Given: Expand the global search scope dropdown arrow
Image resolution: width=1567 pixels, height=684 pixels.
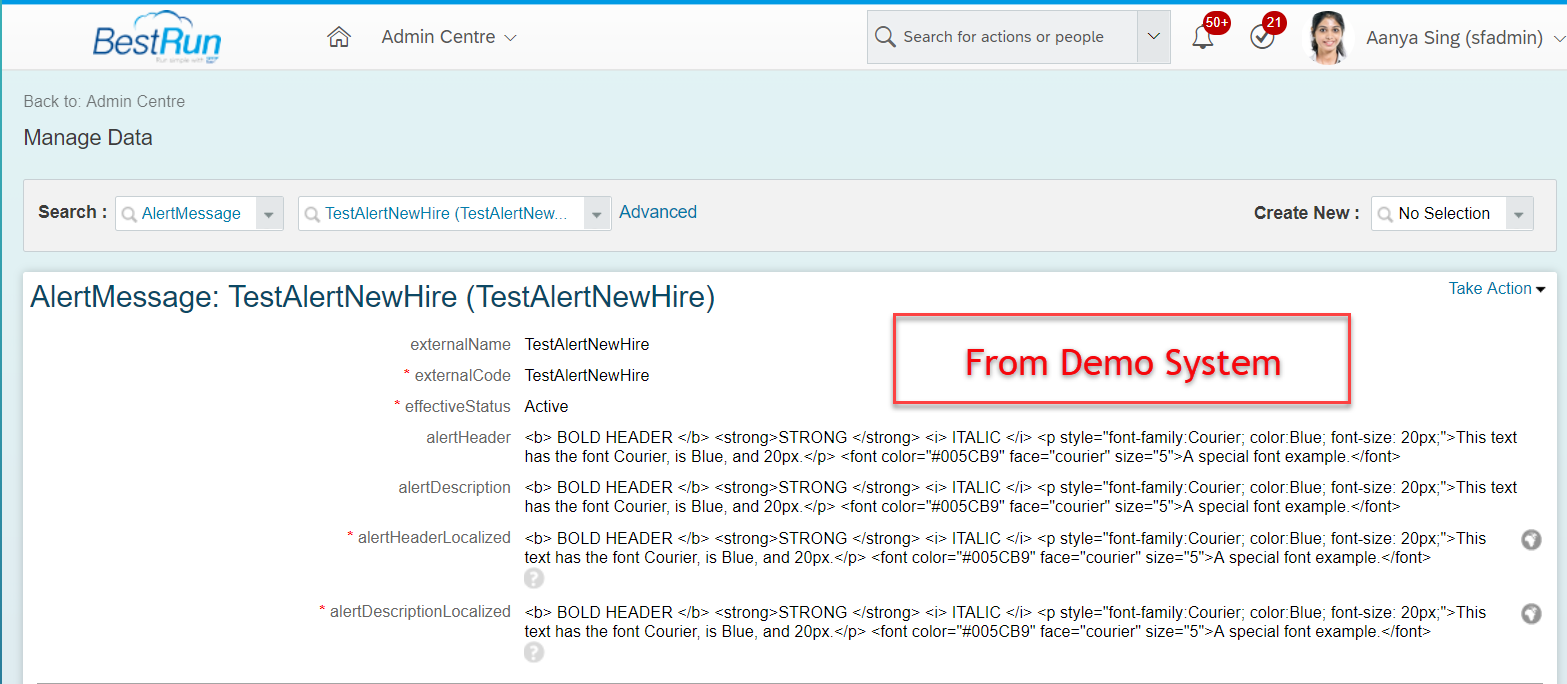Looking at the screenshot, I should pos(1154,37).
